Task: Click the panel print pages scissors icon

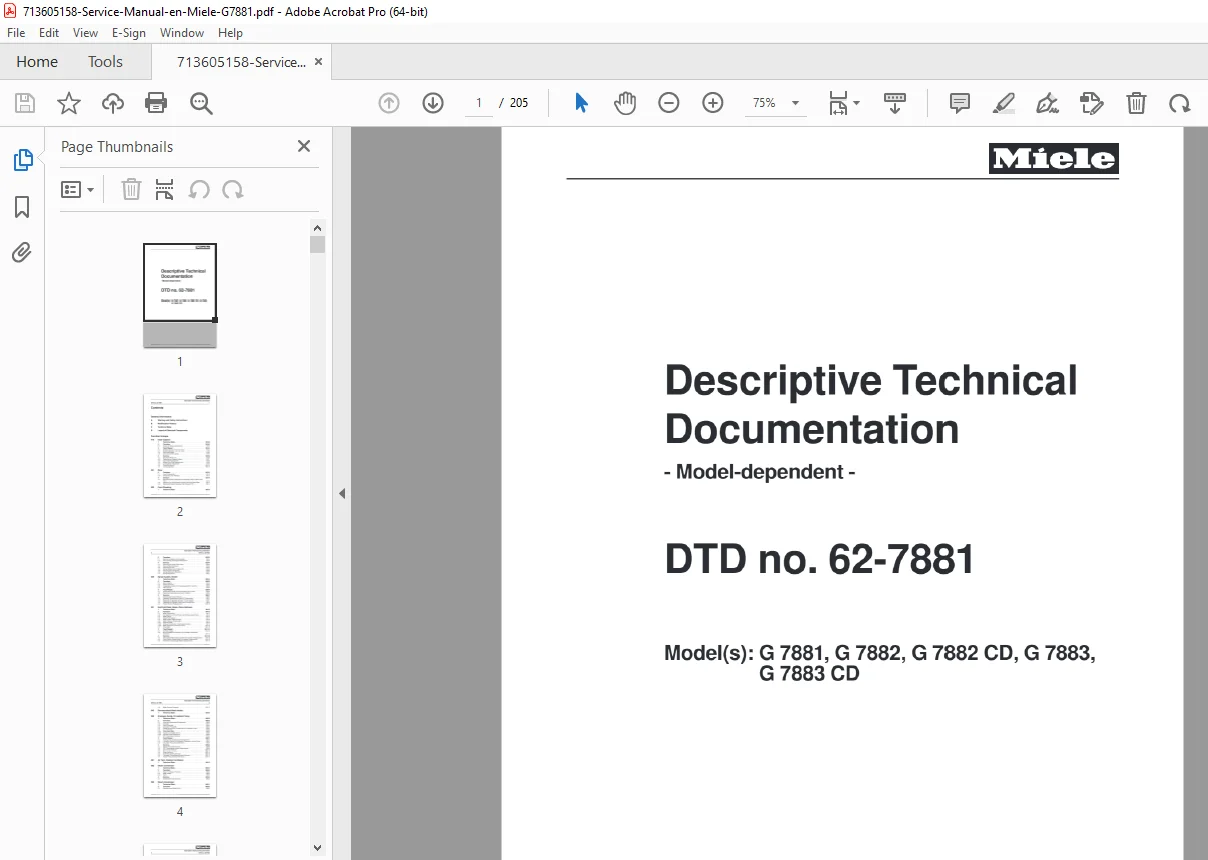Action: [165, 189]
